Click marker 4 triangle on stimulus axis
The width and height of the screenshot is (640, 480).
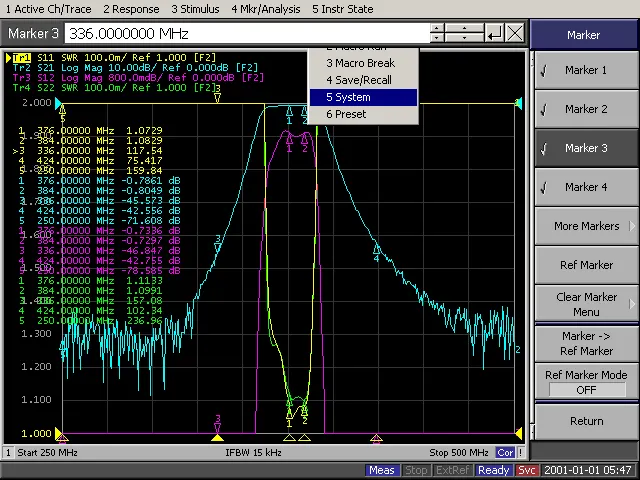point(377,437)
